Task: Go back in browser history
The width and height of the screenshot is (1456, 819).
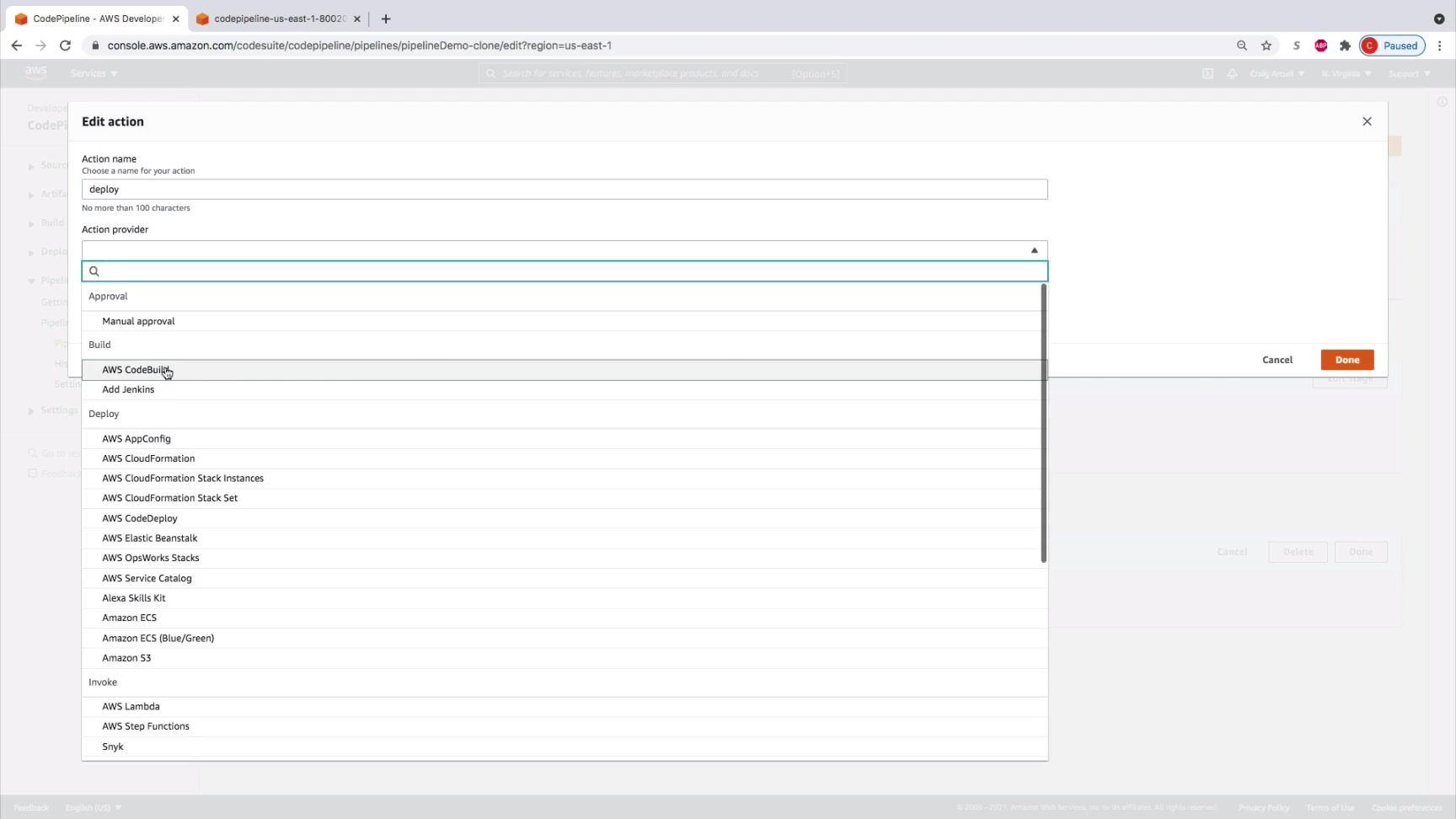Action: [x=17, y=45]
